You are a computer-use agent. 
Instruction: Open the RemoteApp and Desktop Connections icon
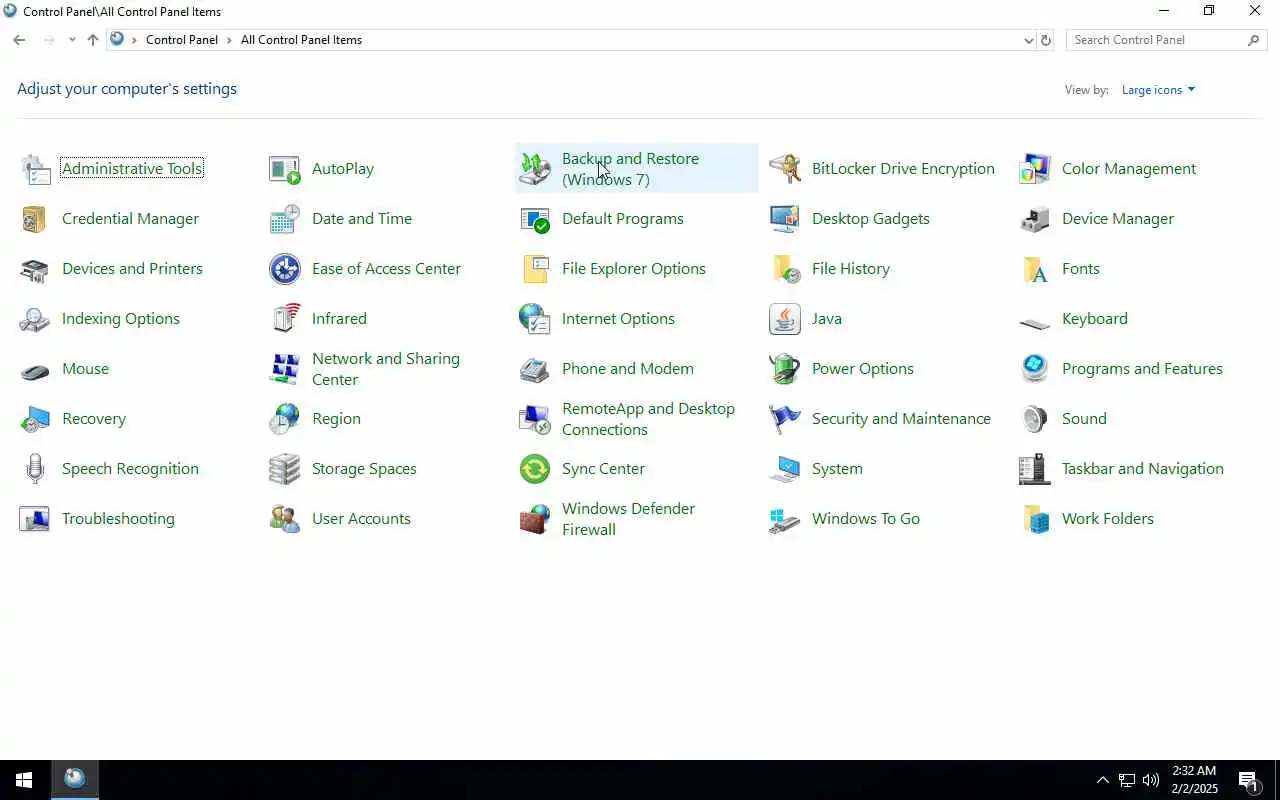click(535, 419)
